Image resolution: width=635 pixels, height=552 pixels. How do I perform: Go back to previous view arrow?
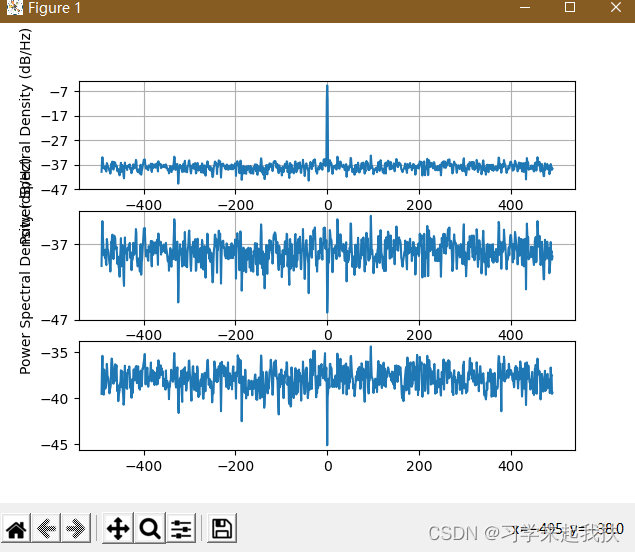click(46, 528)
